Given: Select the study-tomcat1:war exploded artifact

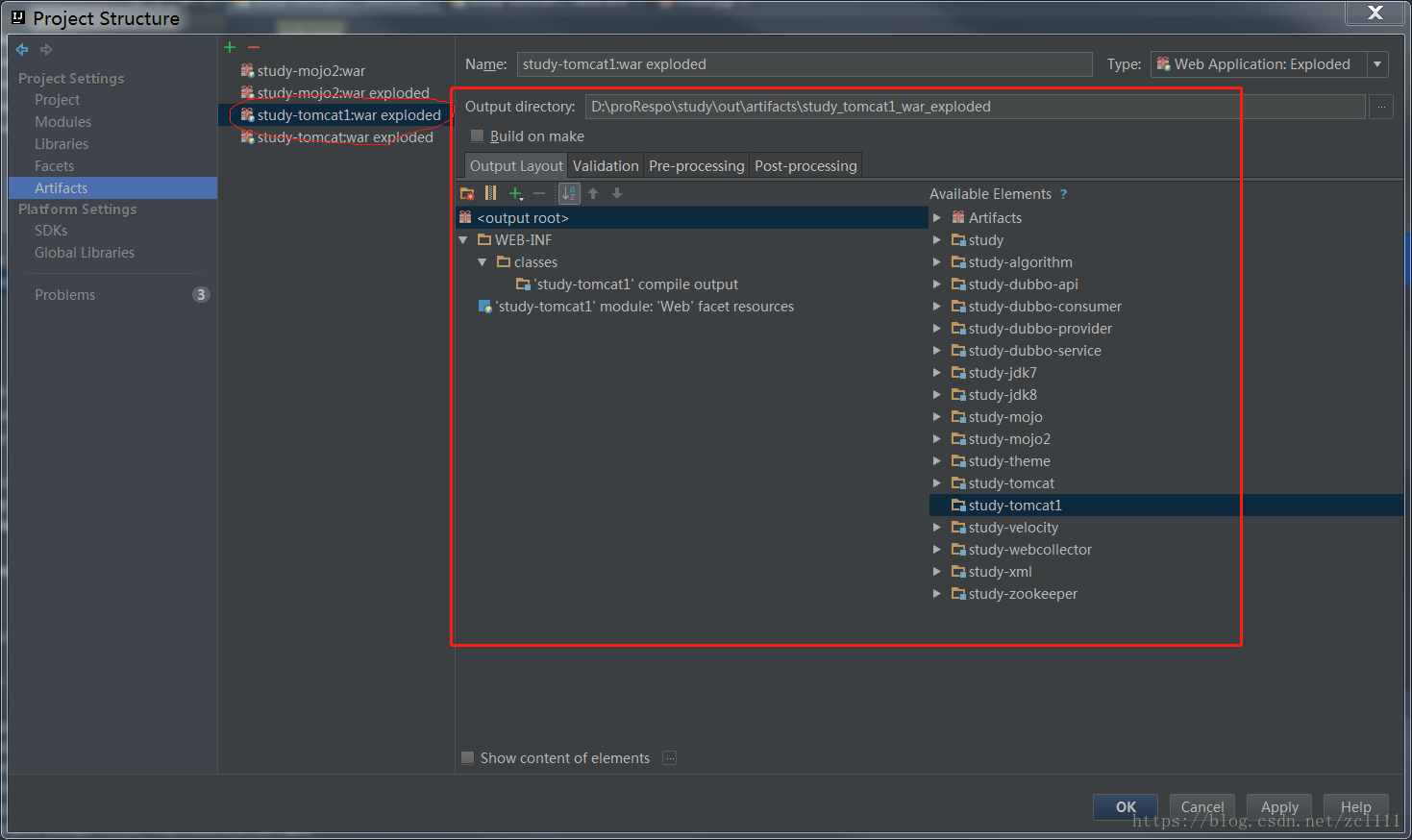Looking at the screenshot, I should pos(336,115).
